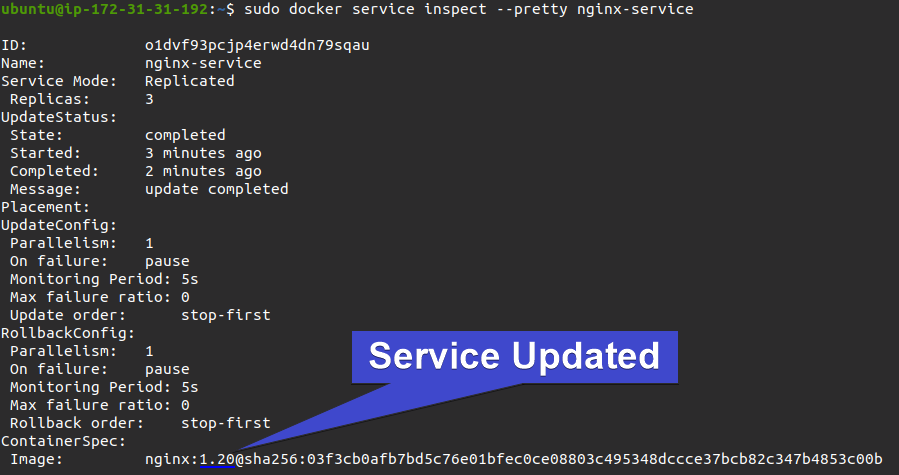Click the UpdateConfig heading line
The height and width of the screenshot is (475, 899).
[x=59, y=225]
